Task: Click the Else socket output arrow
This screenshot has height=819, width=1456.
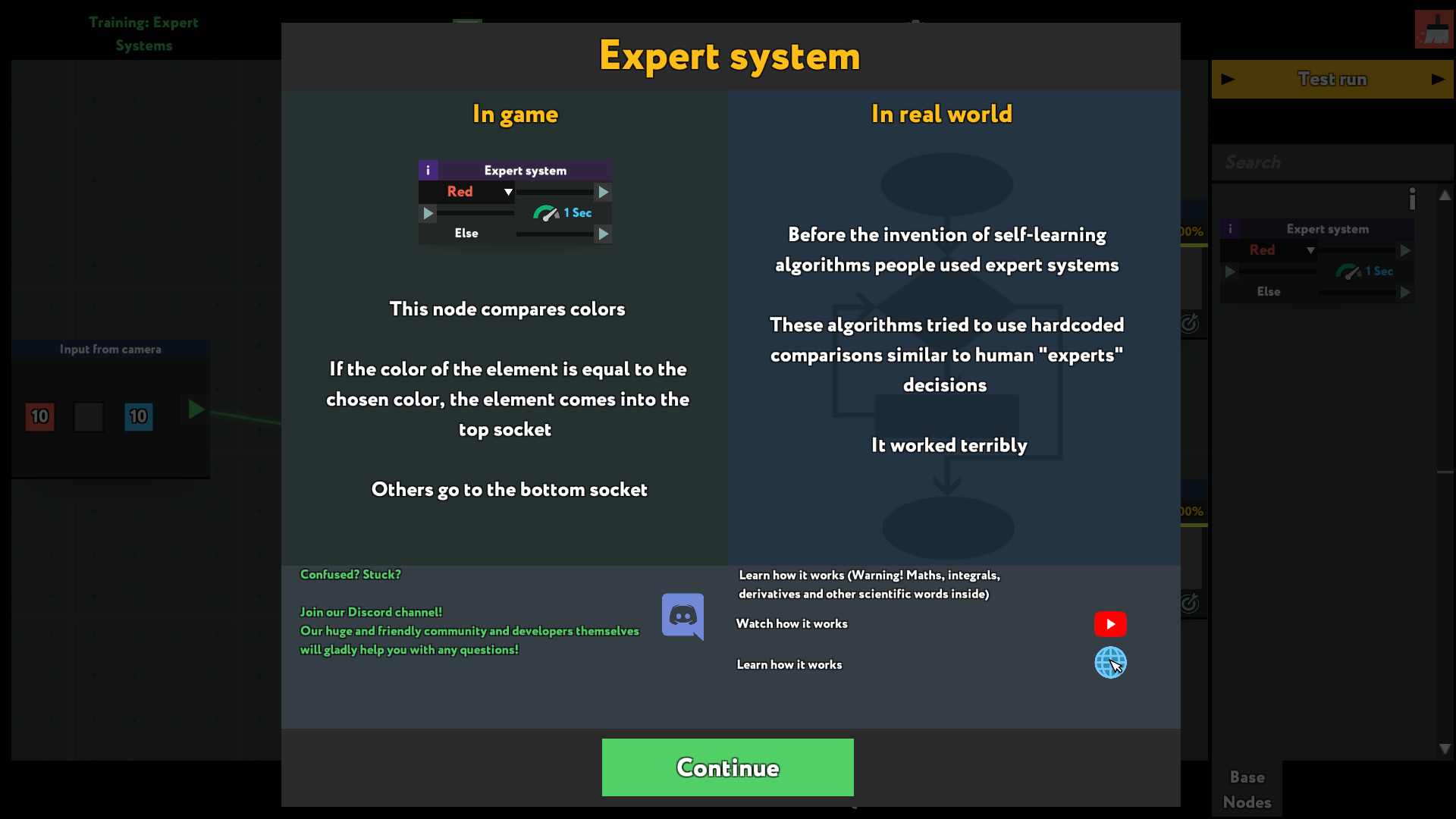Action: (x=605, y=233)
